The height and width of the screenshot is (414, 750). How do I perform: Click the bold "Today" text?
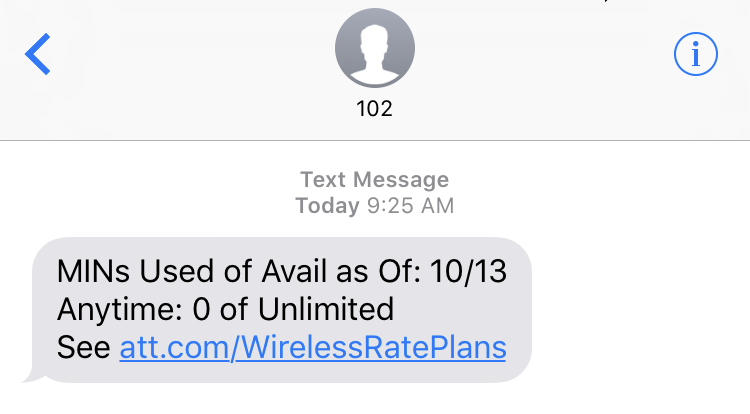coord(327,206)
